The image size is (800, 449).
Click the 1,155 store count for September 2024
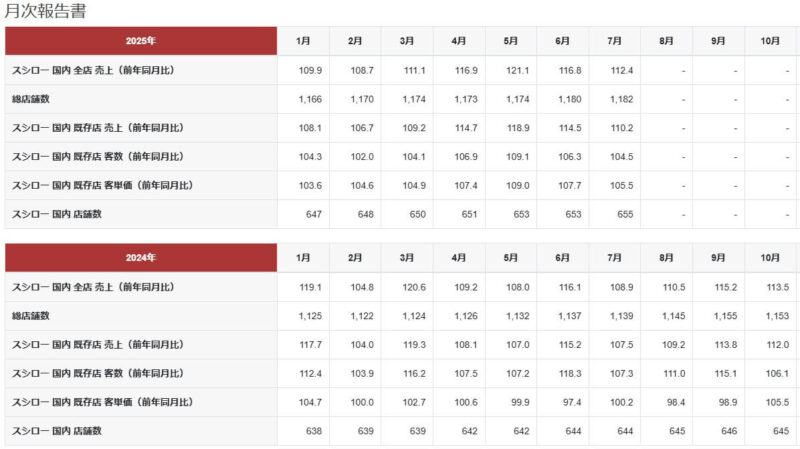tap(725, 316)
